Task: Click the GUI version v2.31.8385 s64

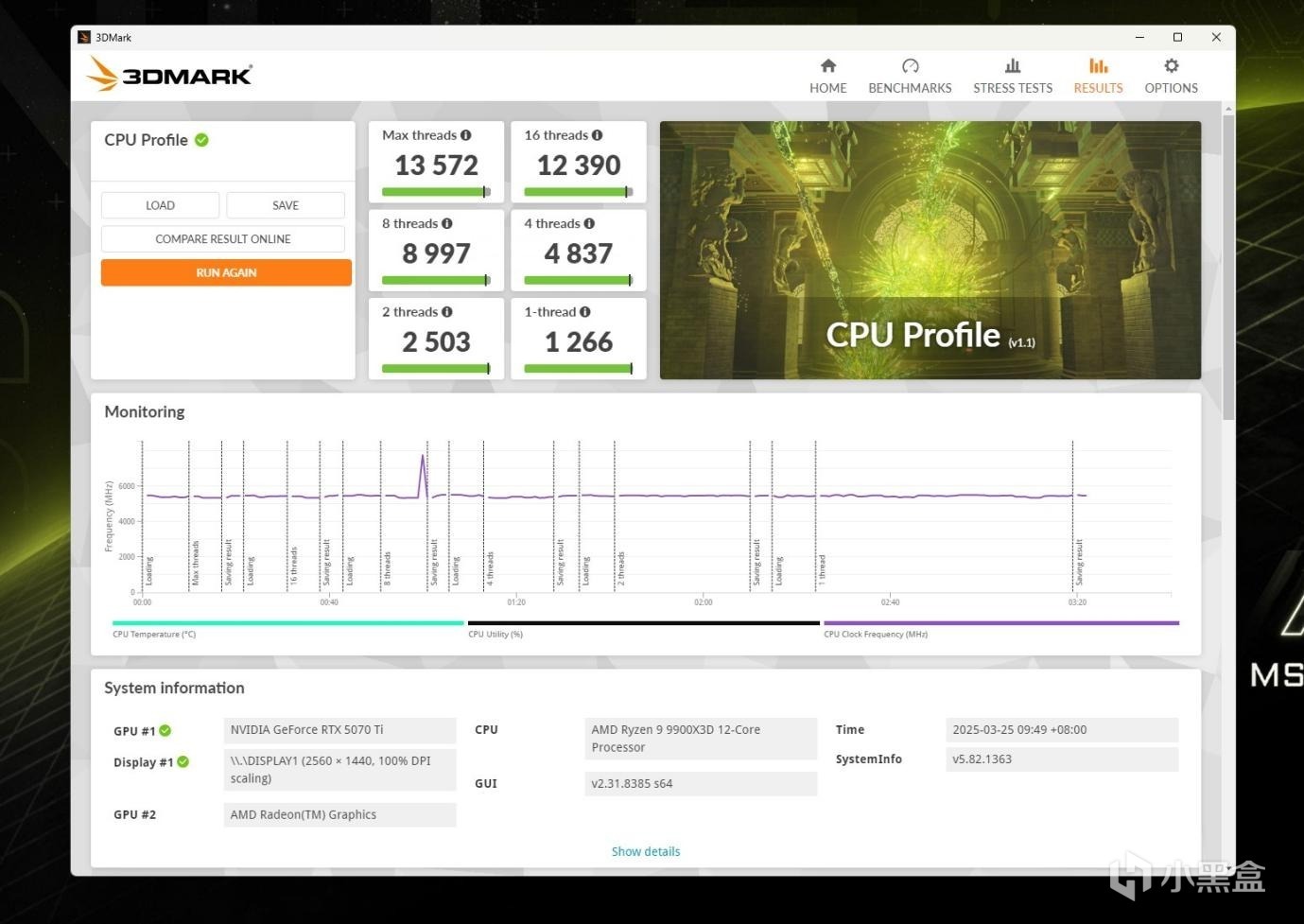Action: click(701, 783)
